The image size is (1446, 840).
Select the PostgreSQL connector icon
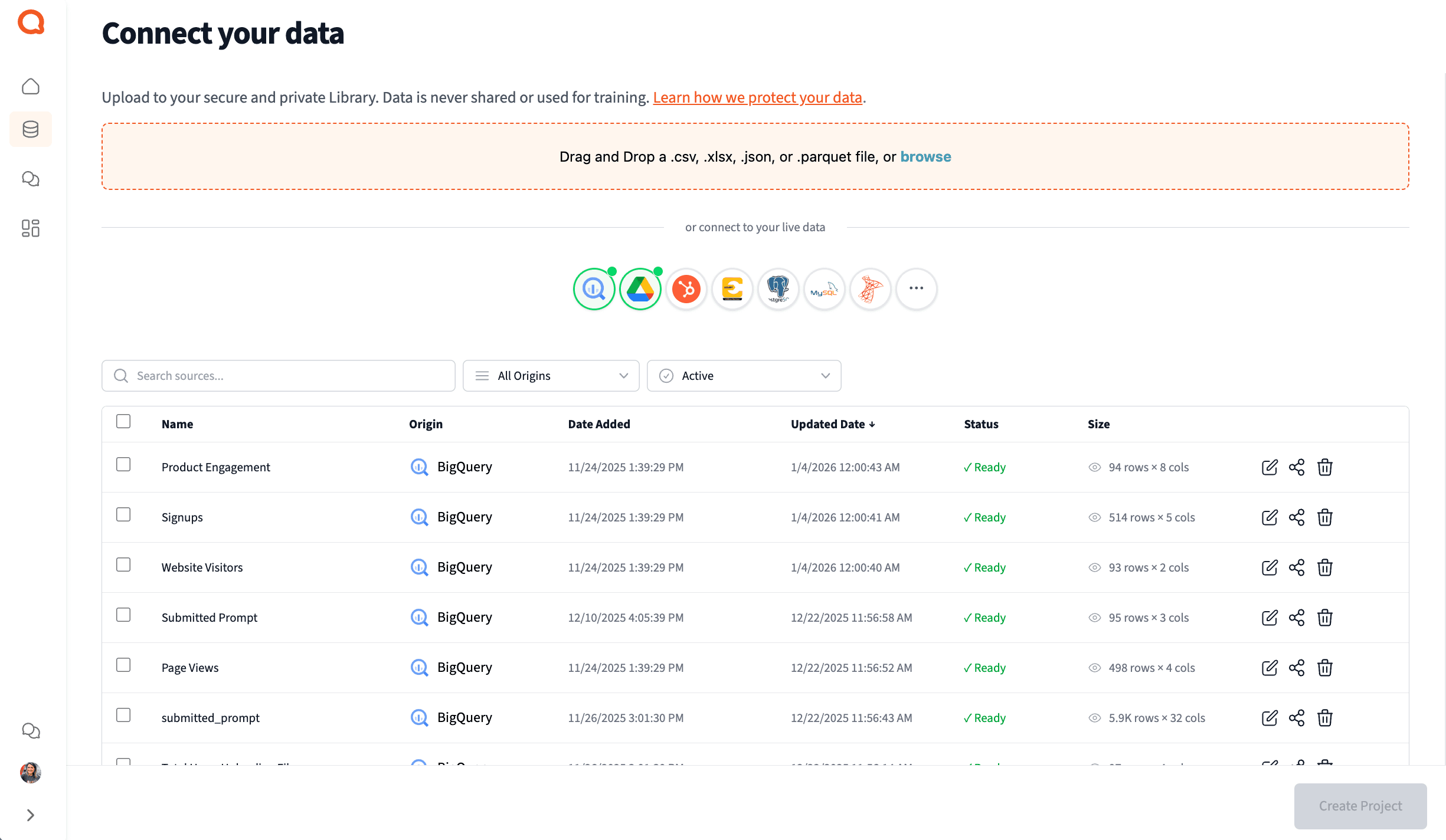(778, 289)
